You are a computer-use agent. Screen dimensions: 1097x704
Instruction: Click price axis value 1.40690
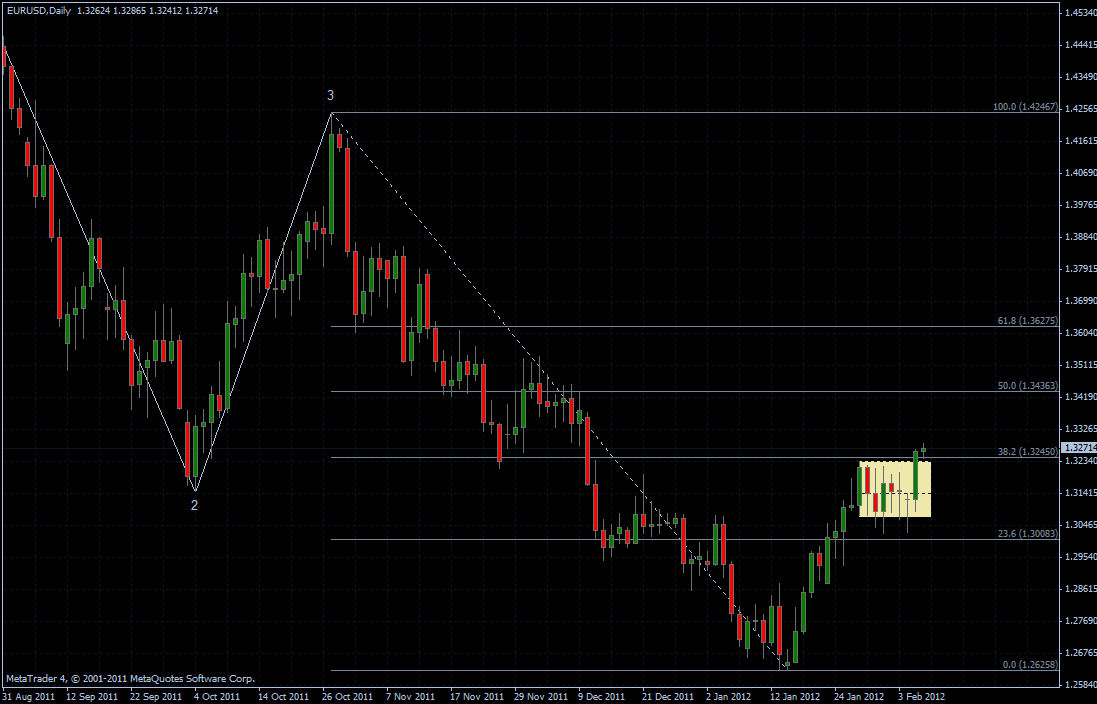[1080, 172]
